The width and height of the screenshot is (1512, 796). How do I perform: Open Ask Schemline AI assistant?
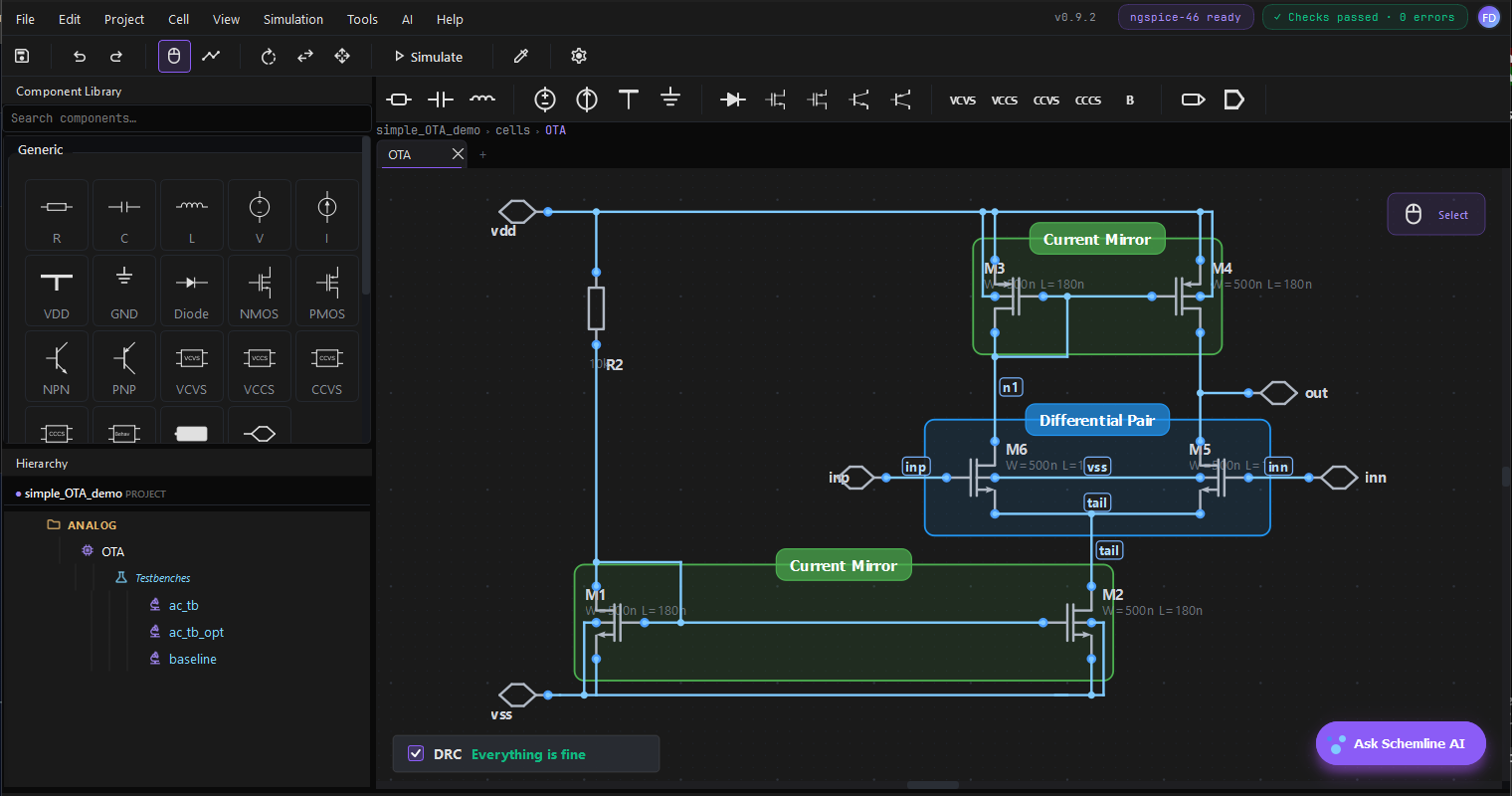click(x=1400, y=743)
